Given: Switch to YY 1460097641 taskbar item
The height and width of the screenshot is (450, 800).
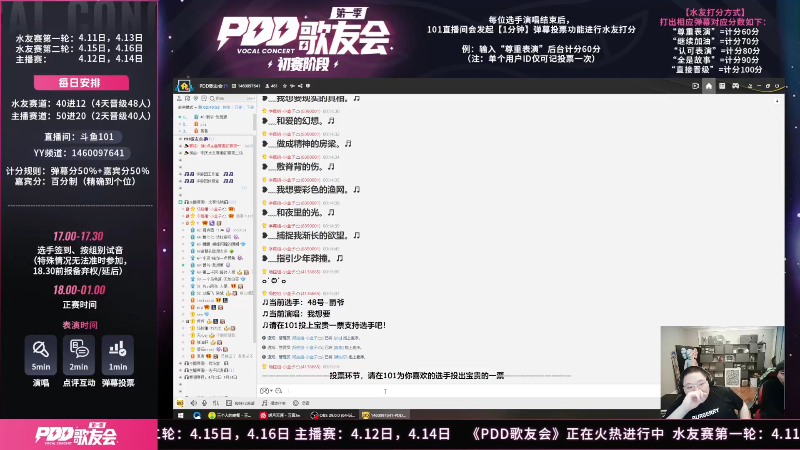Looking at the screenshot, I should [x=384, y=415].
